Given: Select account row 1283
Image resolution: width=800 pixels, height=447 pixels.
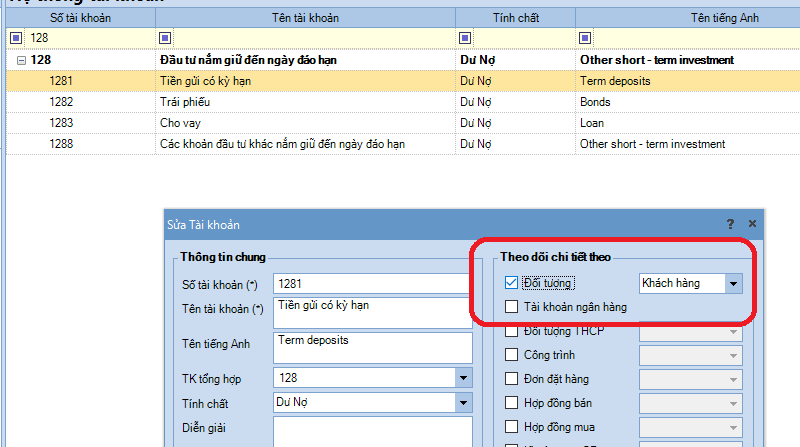Looking at the screenshot, I should tap(403, 123).
